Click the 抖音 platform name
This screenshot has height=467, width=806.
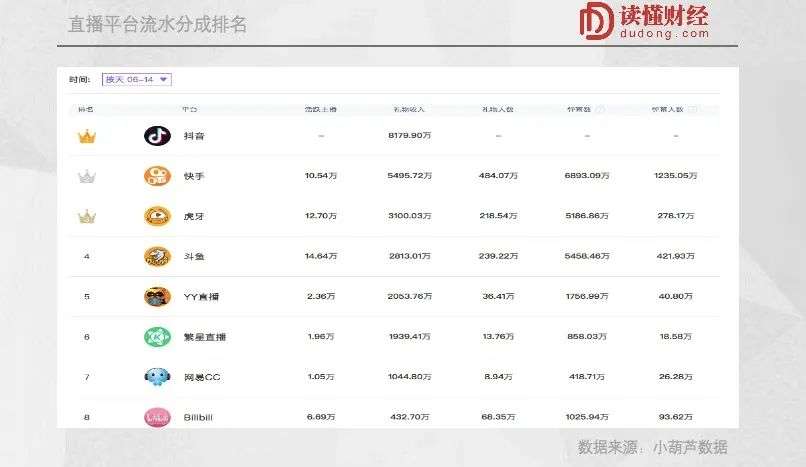point(194,136)
